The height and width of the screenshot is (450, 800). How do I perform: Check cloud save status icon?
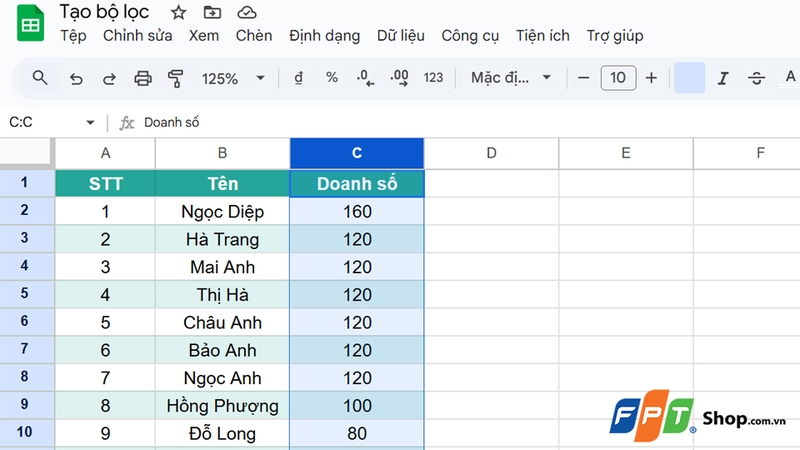(x=247, y=12)
